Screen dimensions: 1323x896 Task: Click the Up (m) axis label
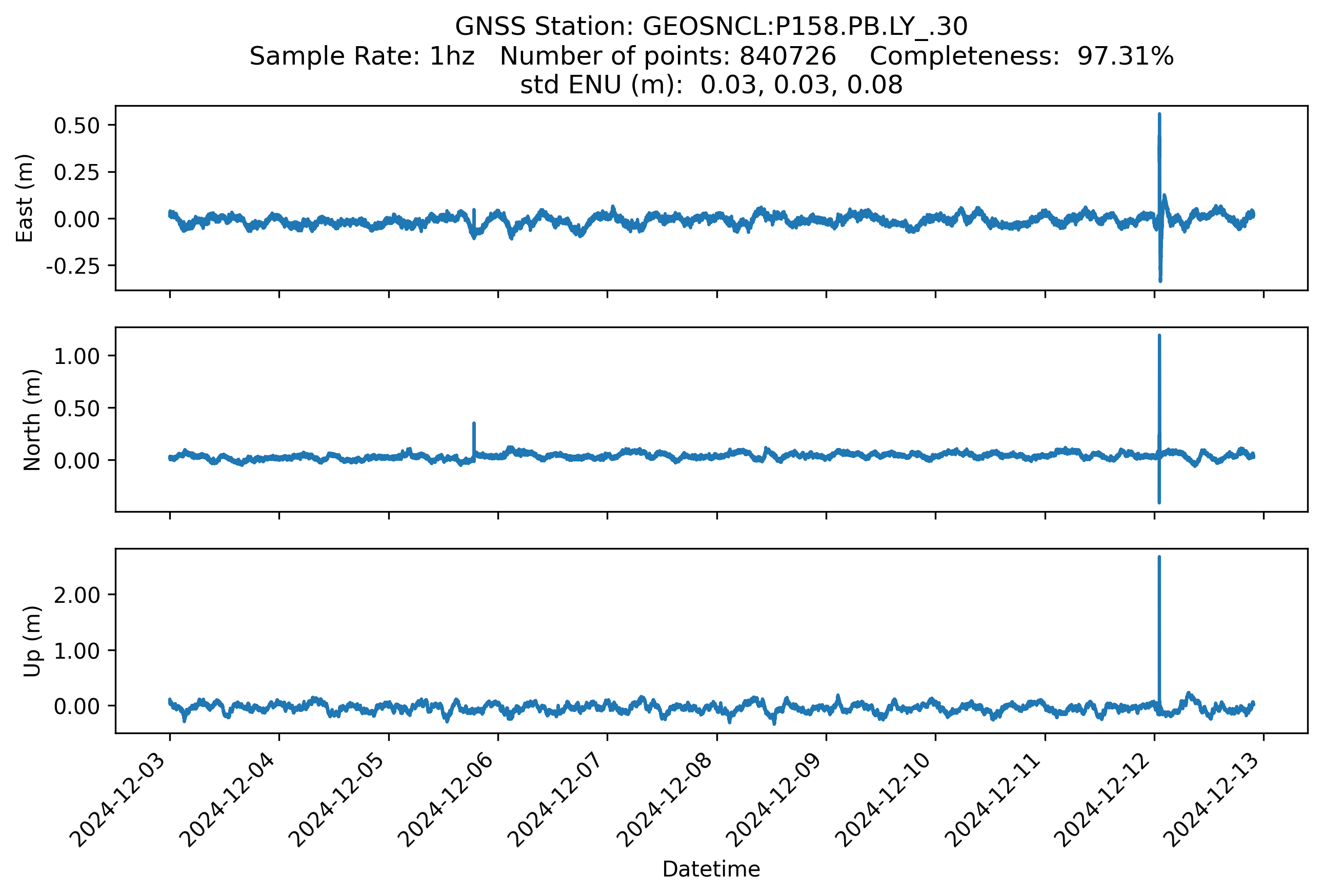click(x=32, y=641)
